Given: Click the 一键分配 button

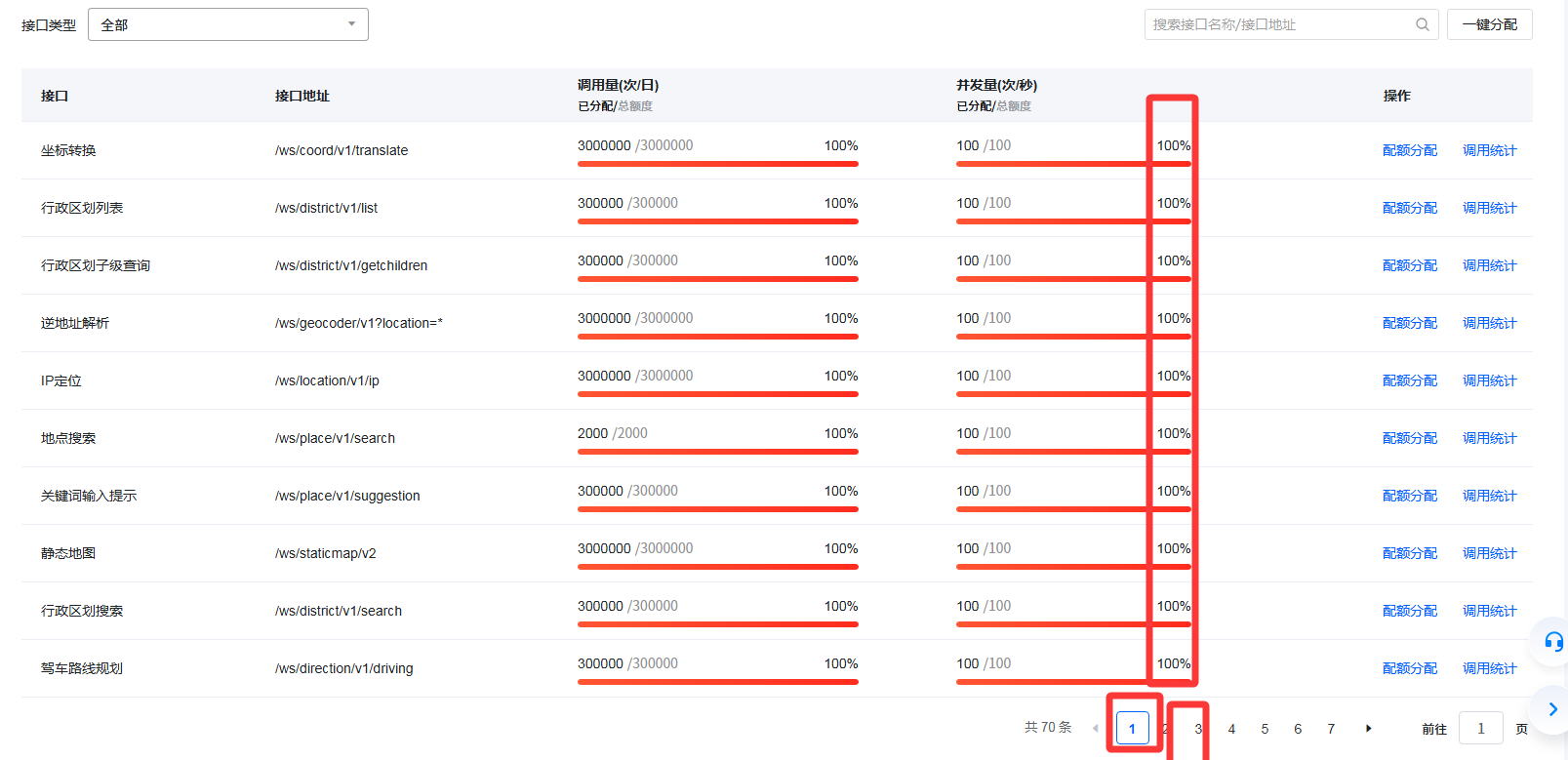Looking at the screenshot, I should click(1489, 24).
